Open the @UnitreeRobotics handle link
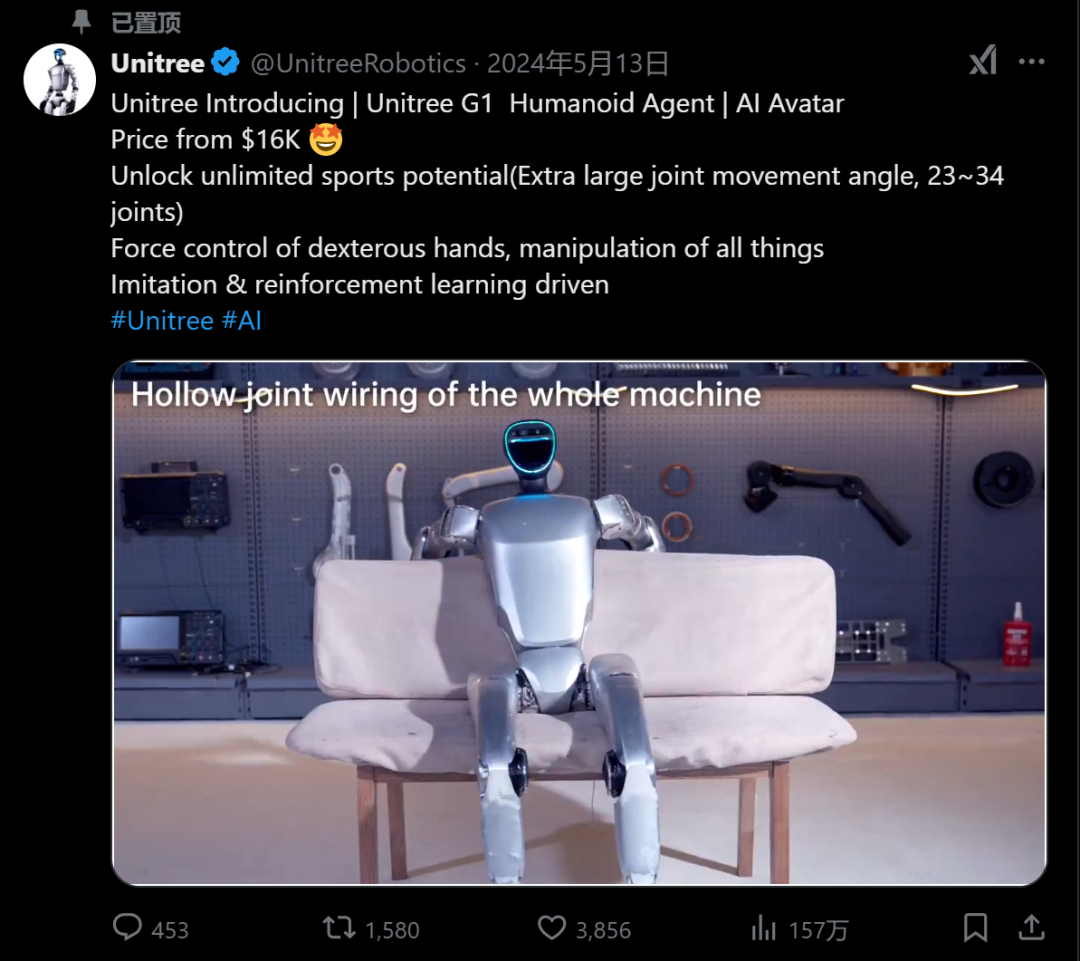The height and width of the screenshot is (961, 1080). pyautogui.click(x=358, y=63)
